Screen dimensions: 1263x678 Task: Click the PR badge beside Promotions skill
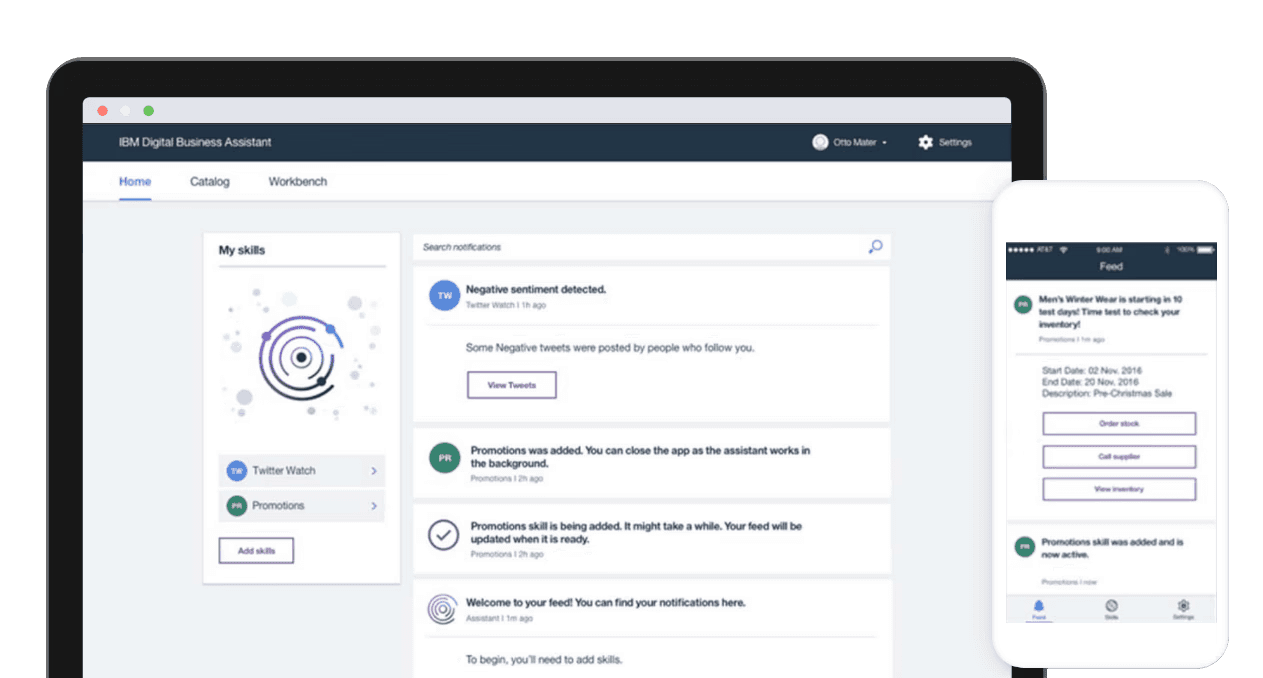pos(237,506)
